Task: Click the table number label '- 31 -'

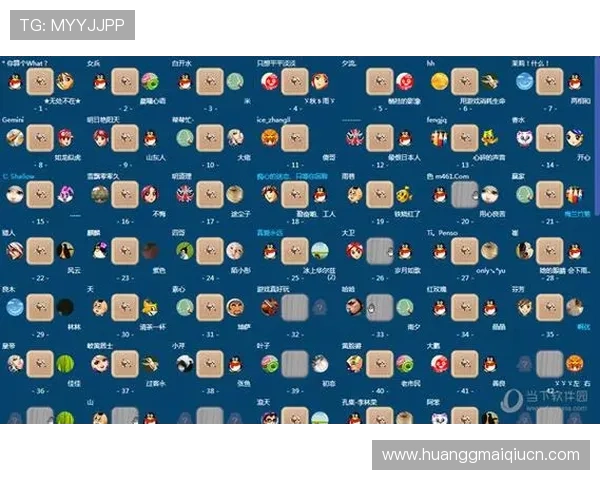Action: (x=210, y=335)
